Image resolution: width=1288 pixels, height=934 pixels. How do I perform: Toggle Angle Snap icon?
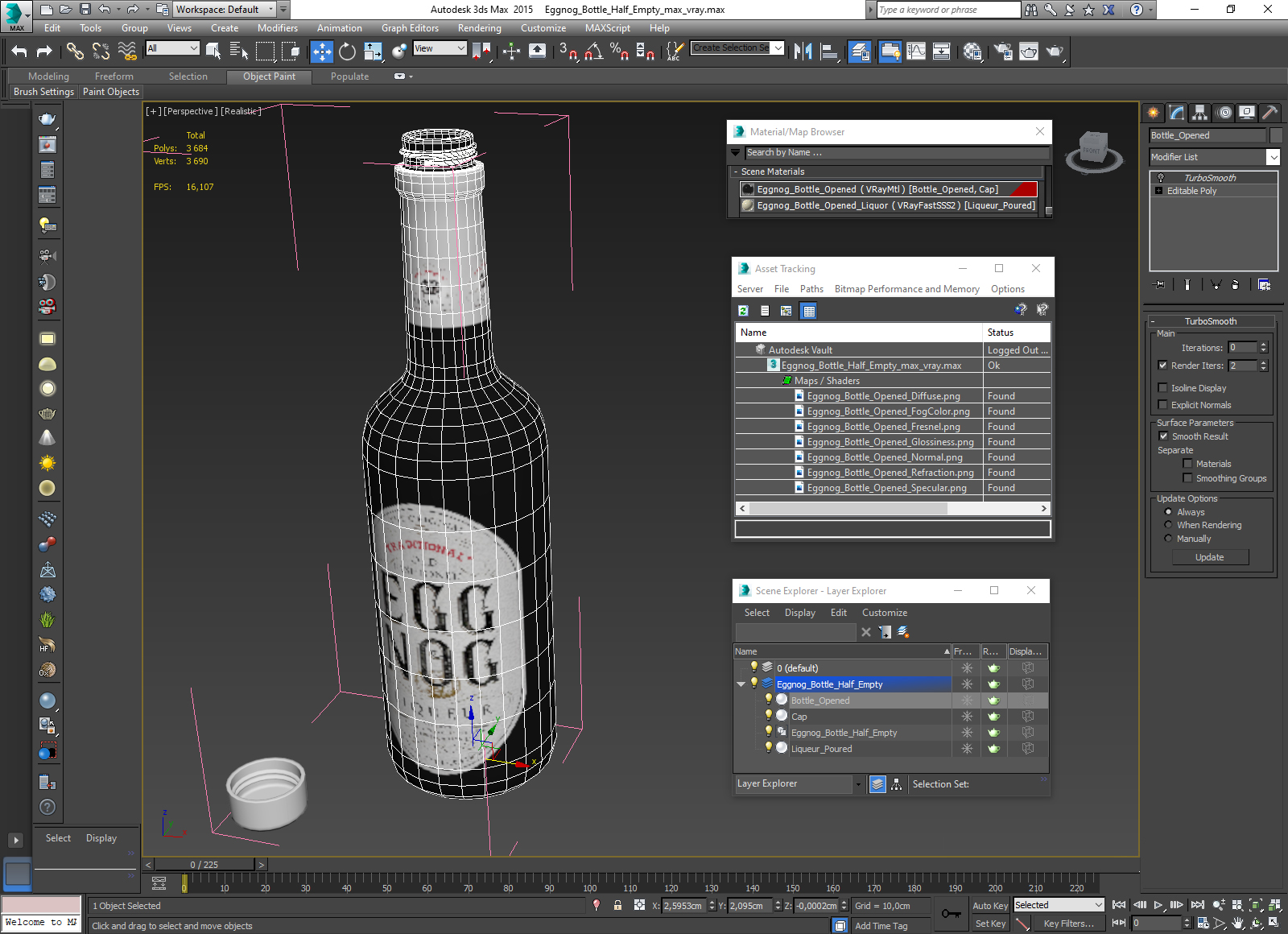pyautogui.click(x=594, y=52)
